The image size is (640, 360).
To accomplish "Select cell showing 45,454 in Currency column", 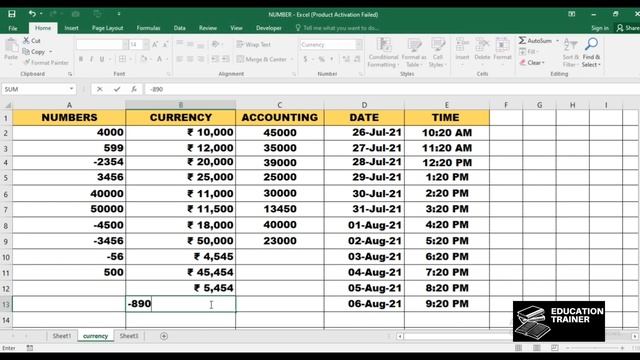I will tap(180, 272).
